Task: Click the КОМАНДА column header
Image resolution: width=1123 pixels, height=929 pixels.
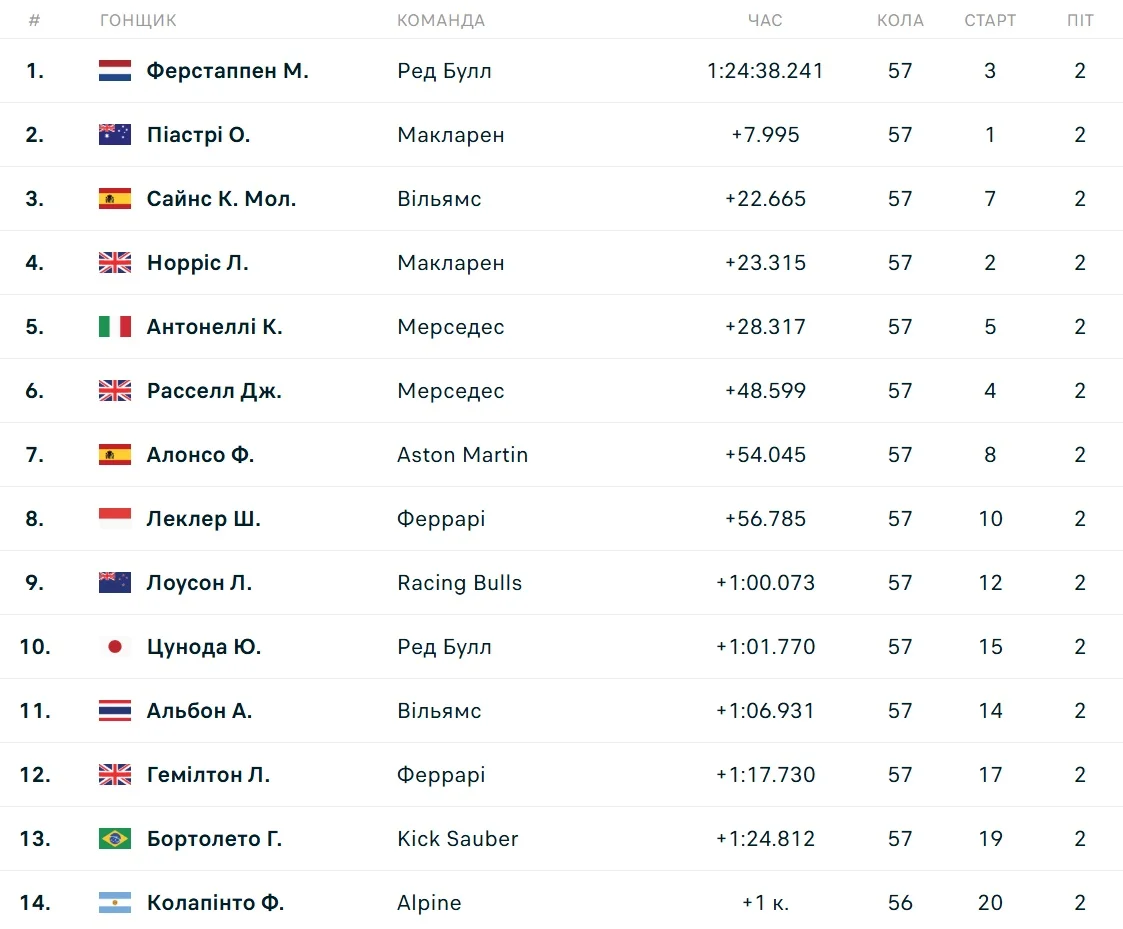Action: click(x=441, y=20)
